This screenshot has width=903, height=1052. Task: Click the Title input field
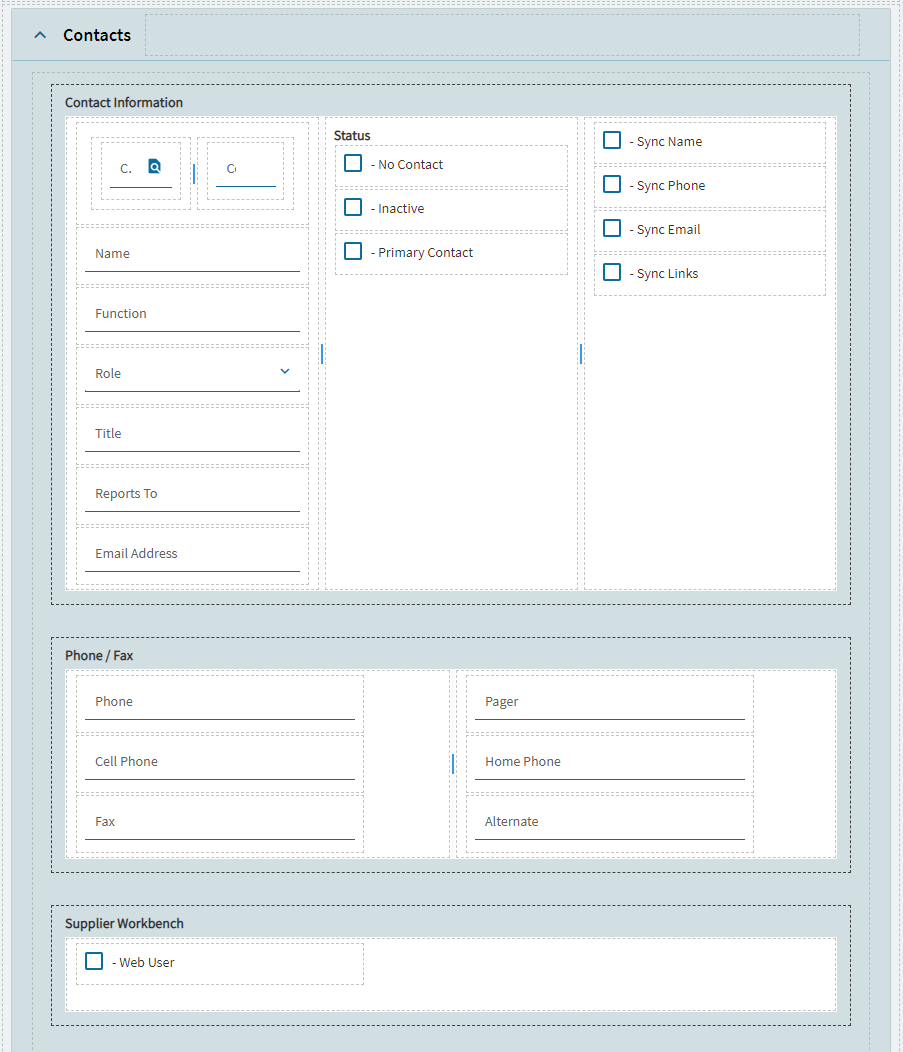click(192, 434)
